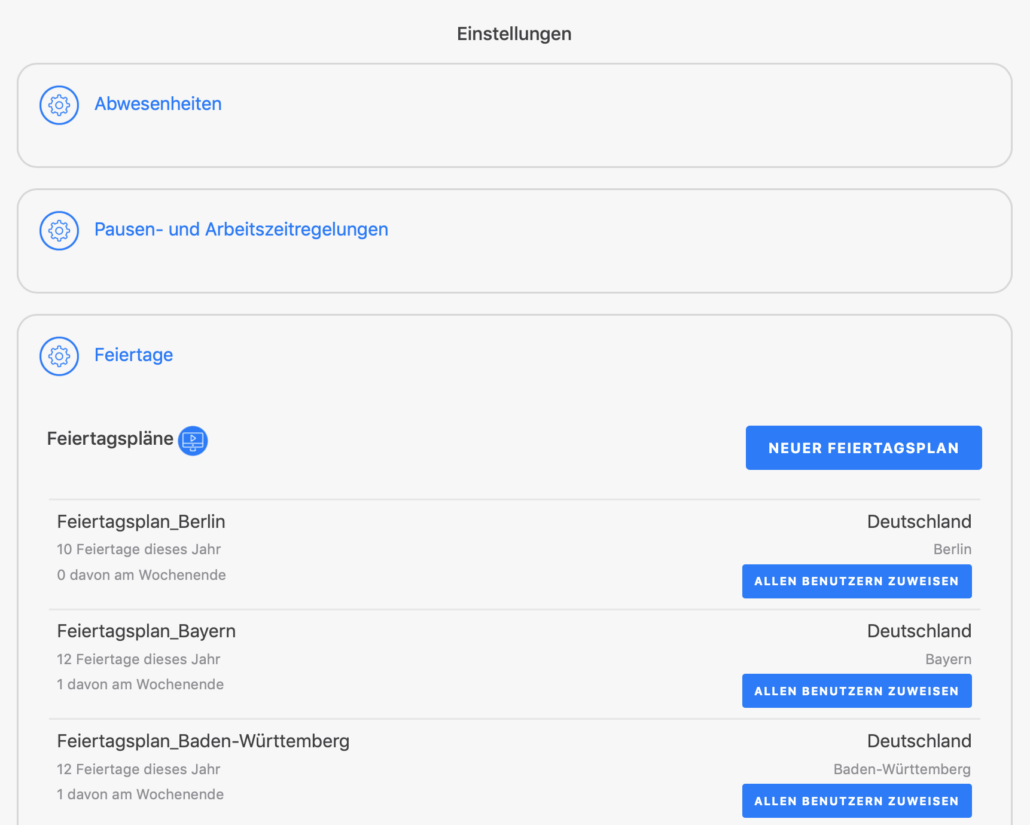This screenshot has height=825, width=1030.
Task: Click '12 Feiertage dieses Jahr' under Feiertagsplan_Baden-Württemberg
Action: (x=139, y=769)
